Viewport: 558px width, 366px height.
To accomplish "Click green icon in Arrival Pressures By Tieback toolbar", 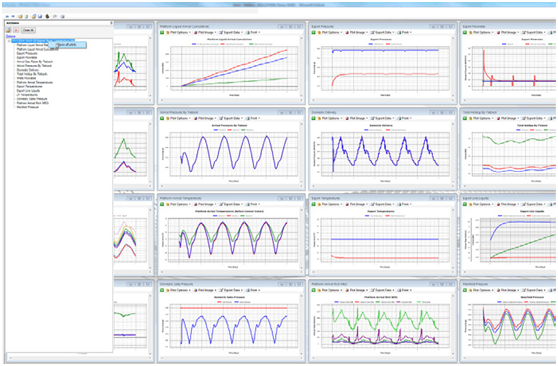I will (162, 118).
